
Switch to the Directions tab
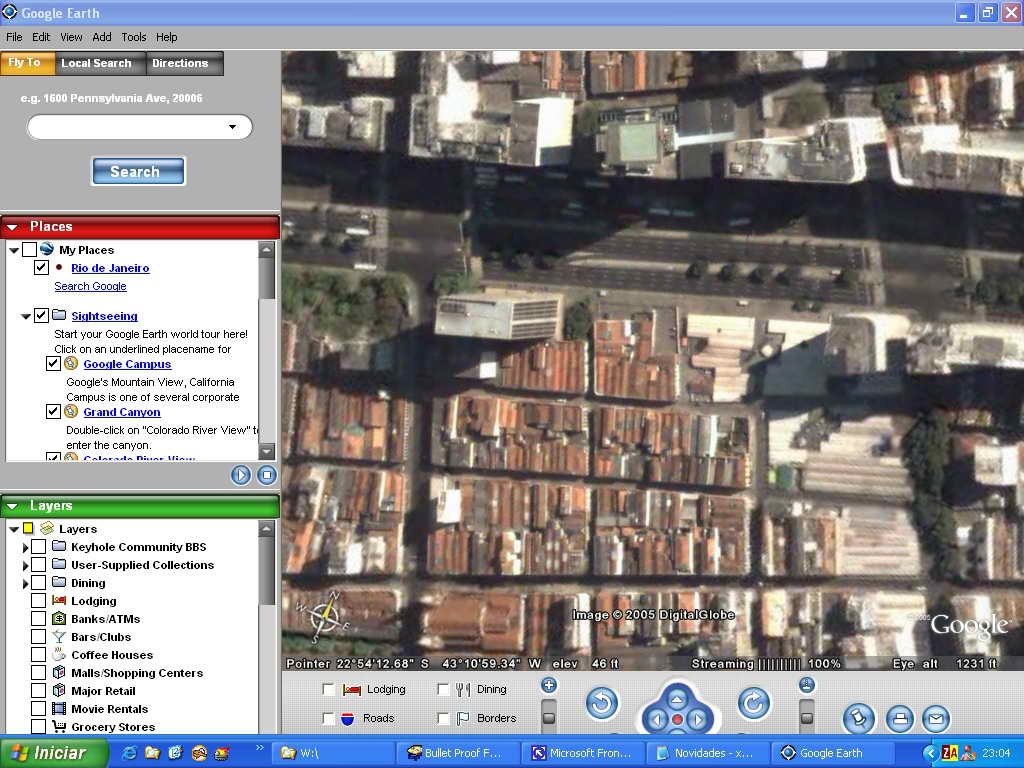pos(180,63)
